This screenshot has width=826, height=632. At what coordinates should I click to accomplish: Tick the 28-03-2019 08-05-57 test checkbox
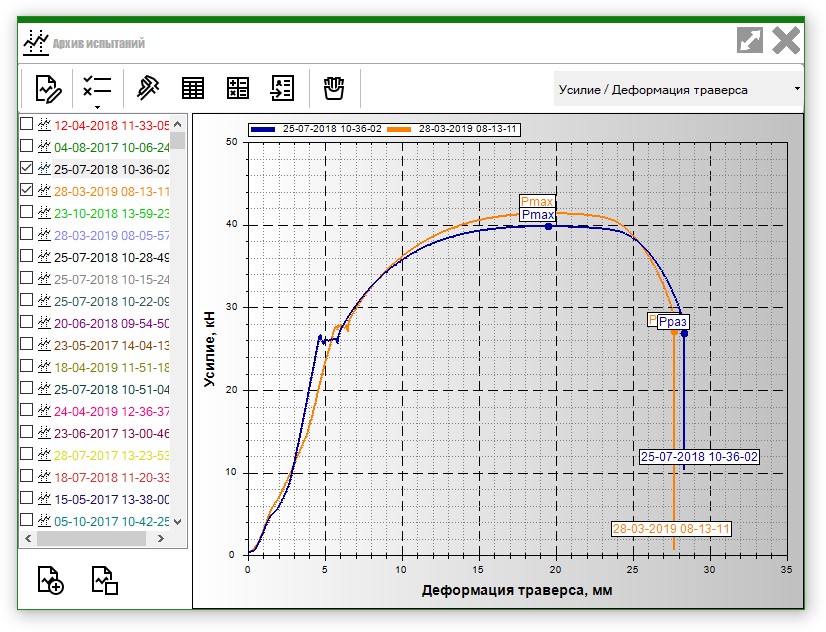coord(26,234)
